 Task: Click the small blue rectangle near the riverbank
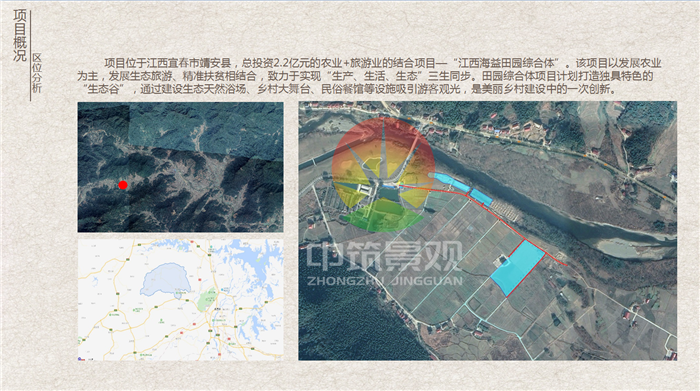point(481,197)
